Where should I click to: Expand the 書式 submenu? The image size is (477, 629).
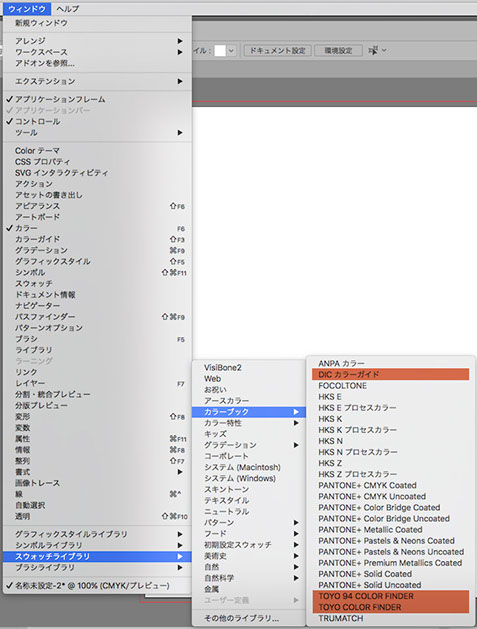(x=97, y=472)
